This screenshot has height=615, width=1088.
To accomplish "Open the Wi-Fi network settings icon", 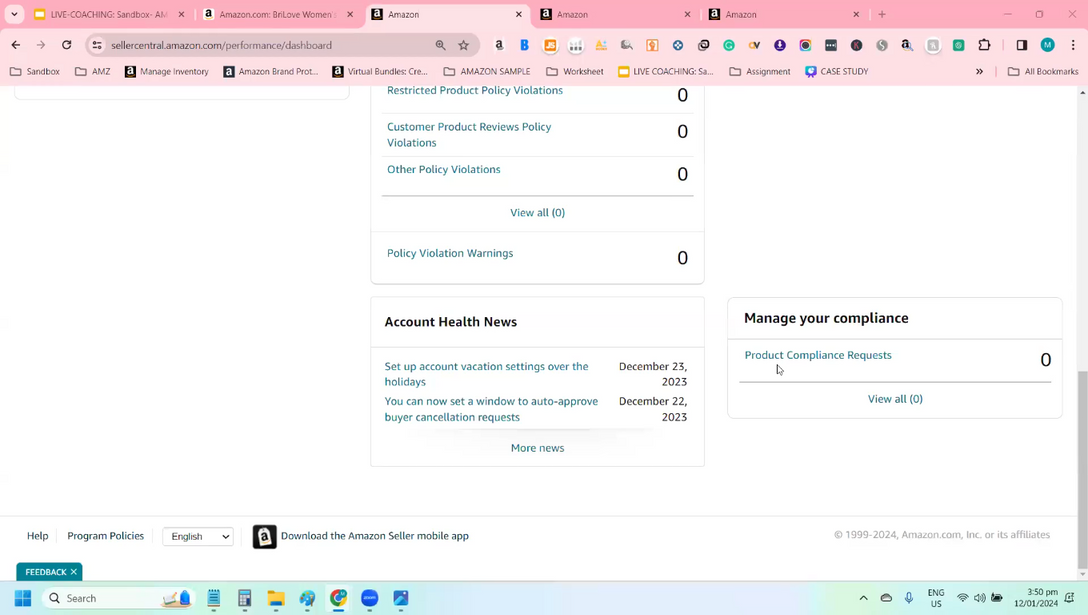I will click(x=962, y=598).
